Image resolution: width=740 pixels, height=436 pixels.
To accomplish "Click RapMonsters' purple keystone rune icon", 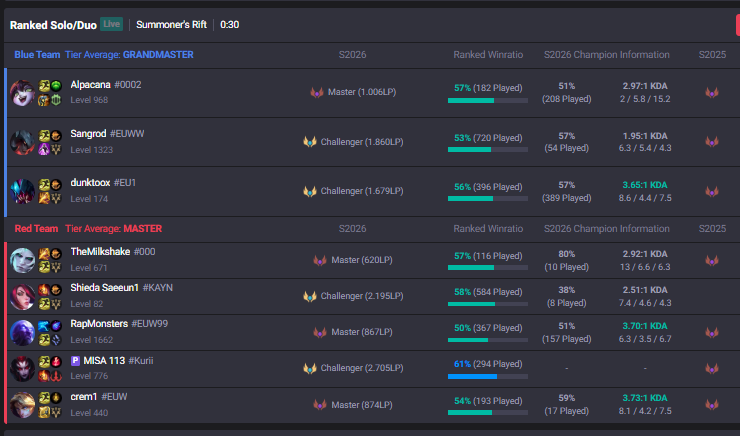I will pos(56,326).
